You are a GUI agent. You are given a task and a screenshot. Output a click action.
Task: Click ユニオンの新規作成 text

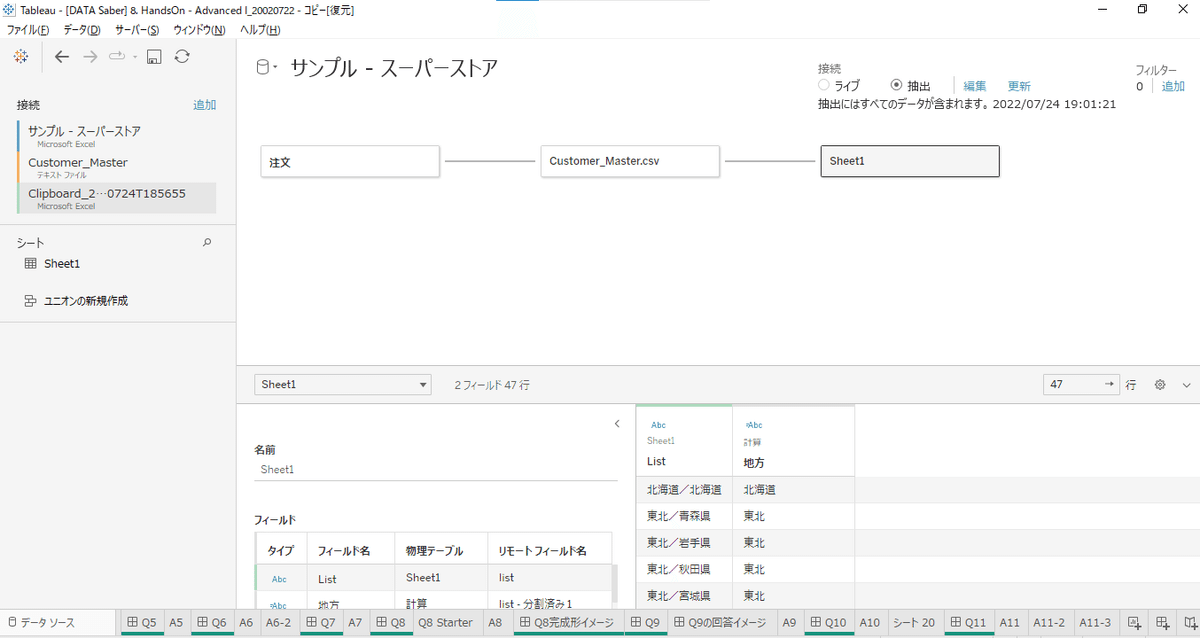coord(86,300)
